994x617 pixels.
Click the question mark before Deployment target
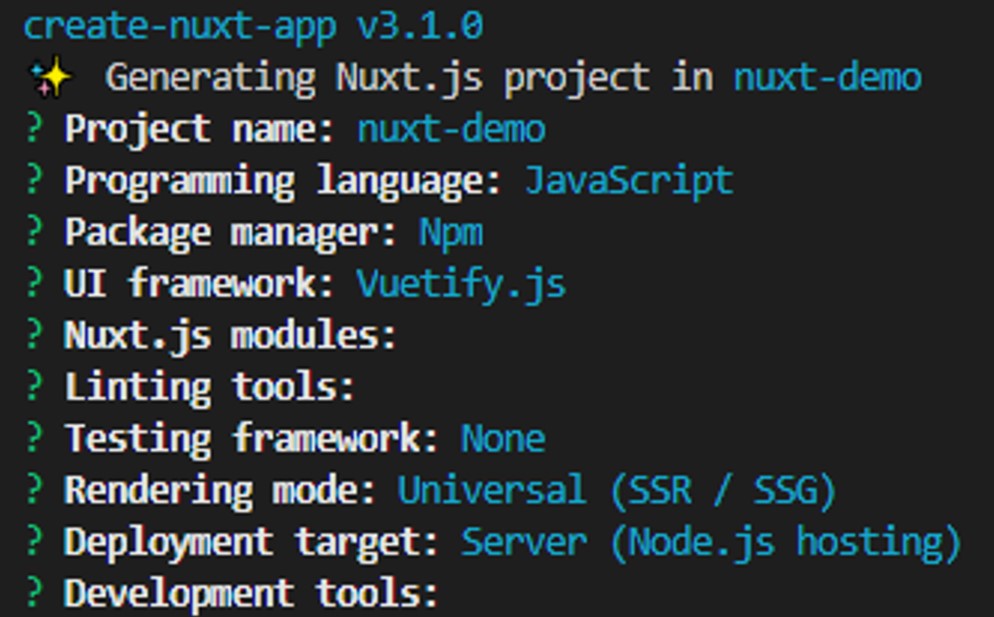[30, 542]
